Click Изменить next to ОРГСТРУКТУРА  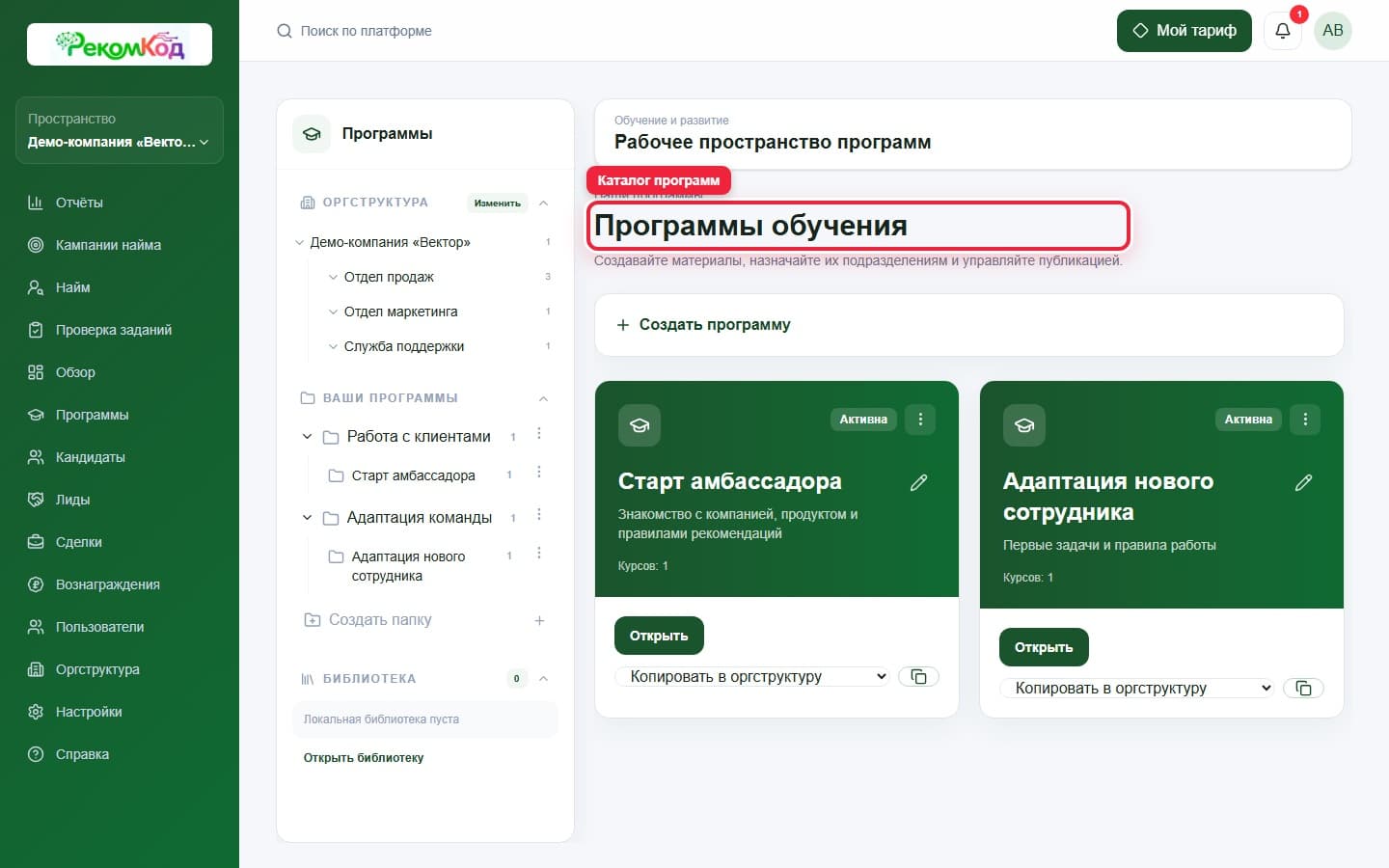coord(498,203)
